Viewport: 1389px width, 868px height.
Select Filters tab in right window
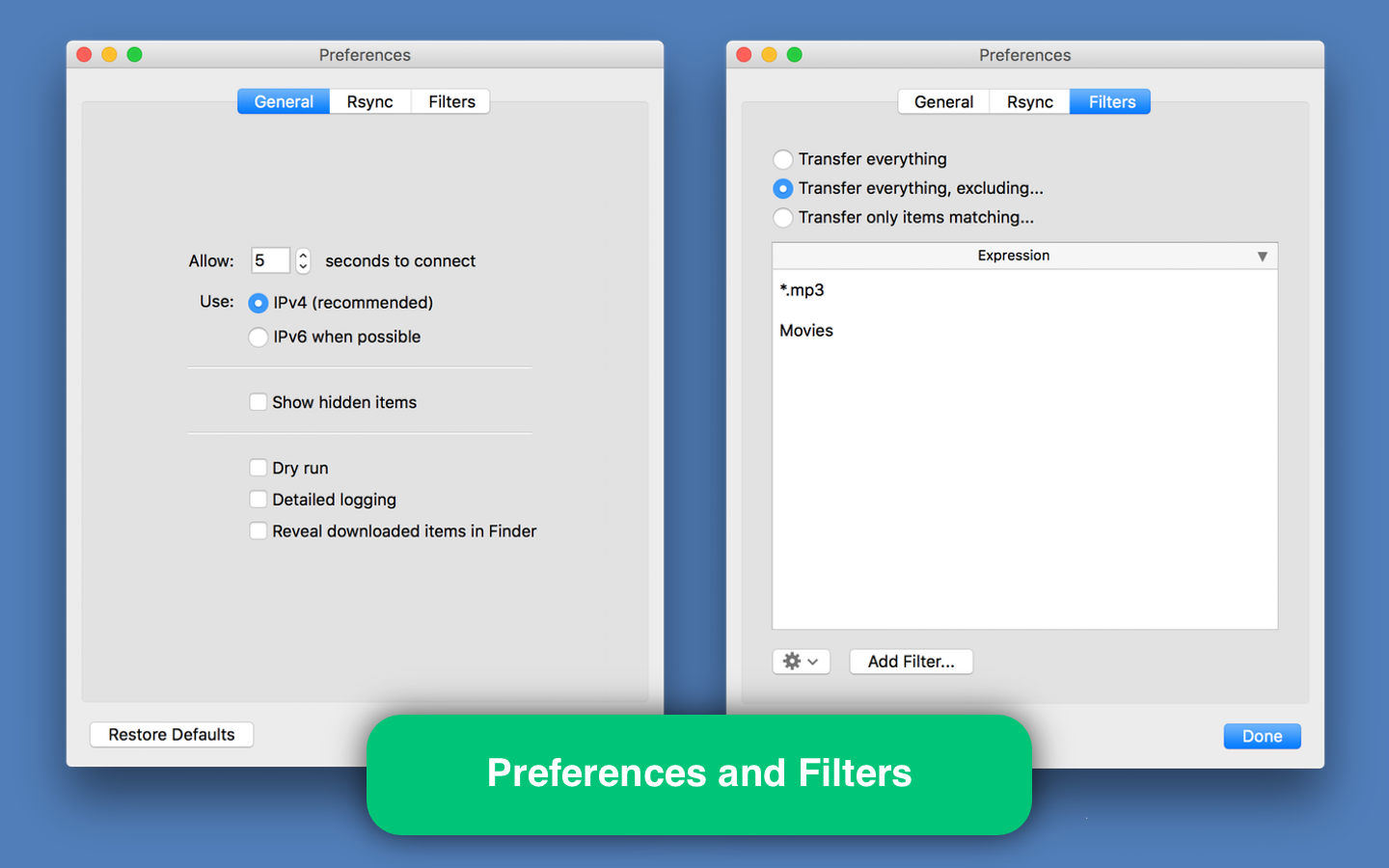[x=1111, y=101]
